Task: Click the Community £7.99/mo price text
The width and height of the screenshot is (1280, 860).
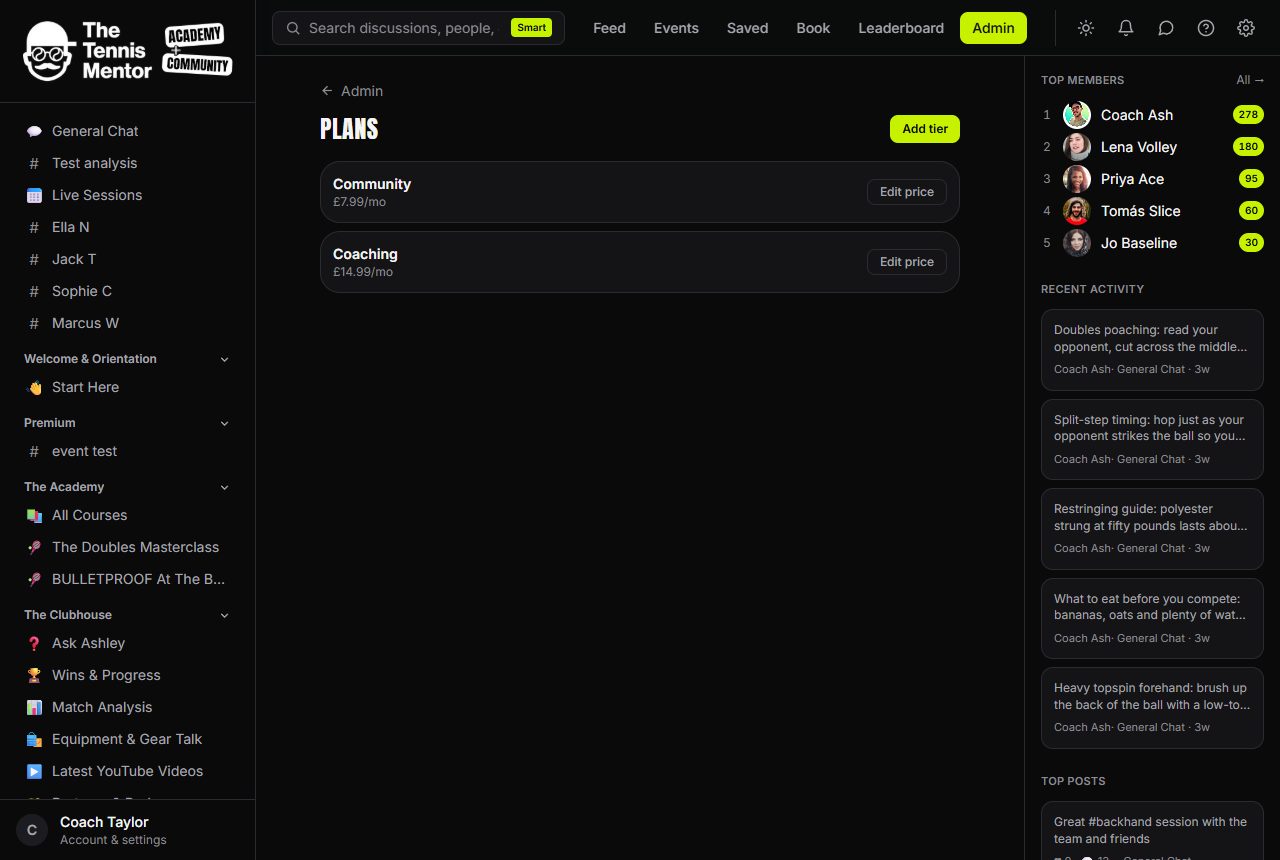Action: pos(359,202)
